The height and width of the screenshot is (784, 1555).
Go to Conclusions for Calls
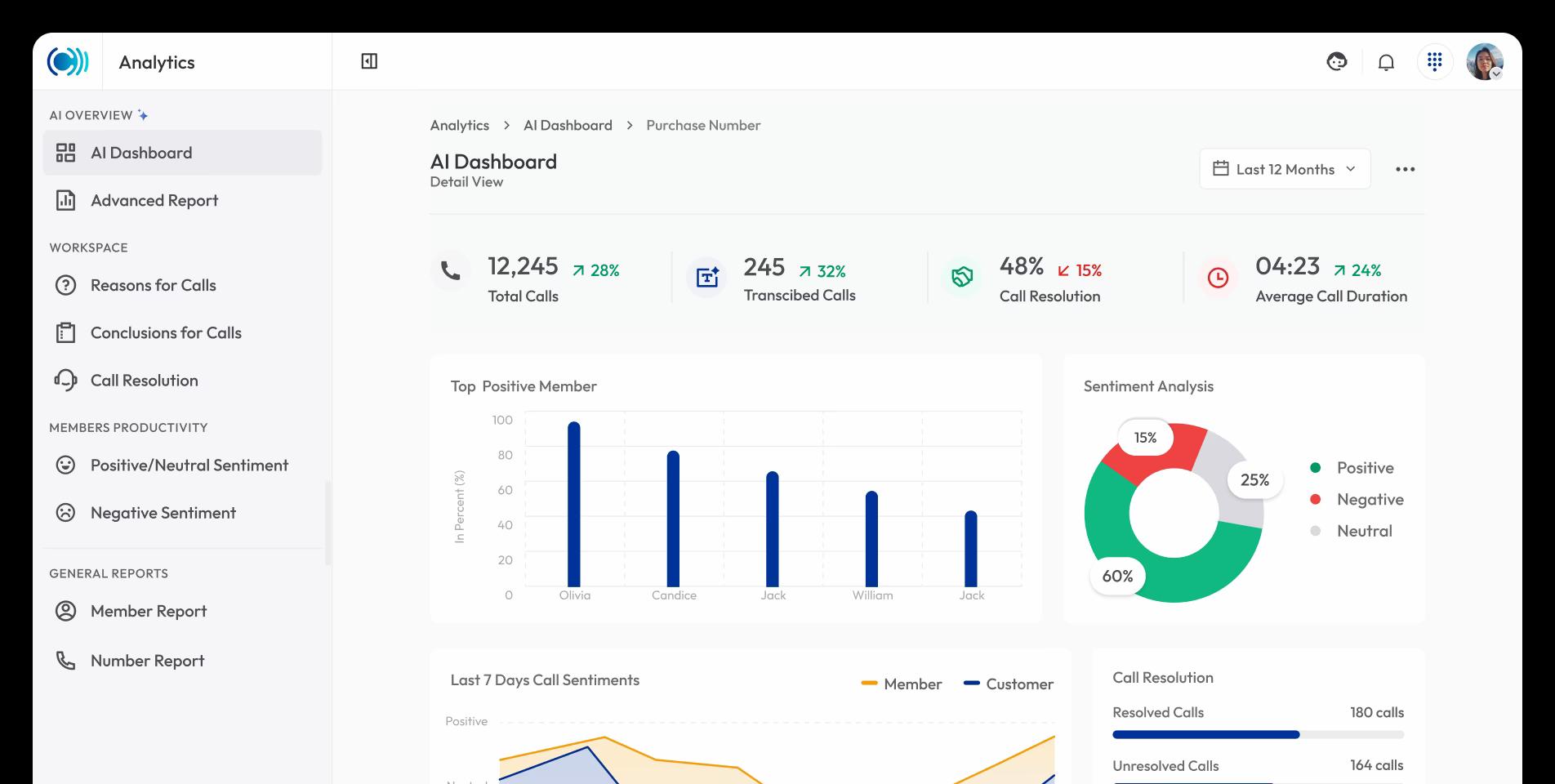point(182,332)
